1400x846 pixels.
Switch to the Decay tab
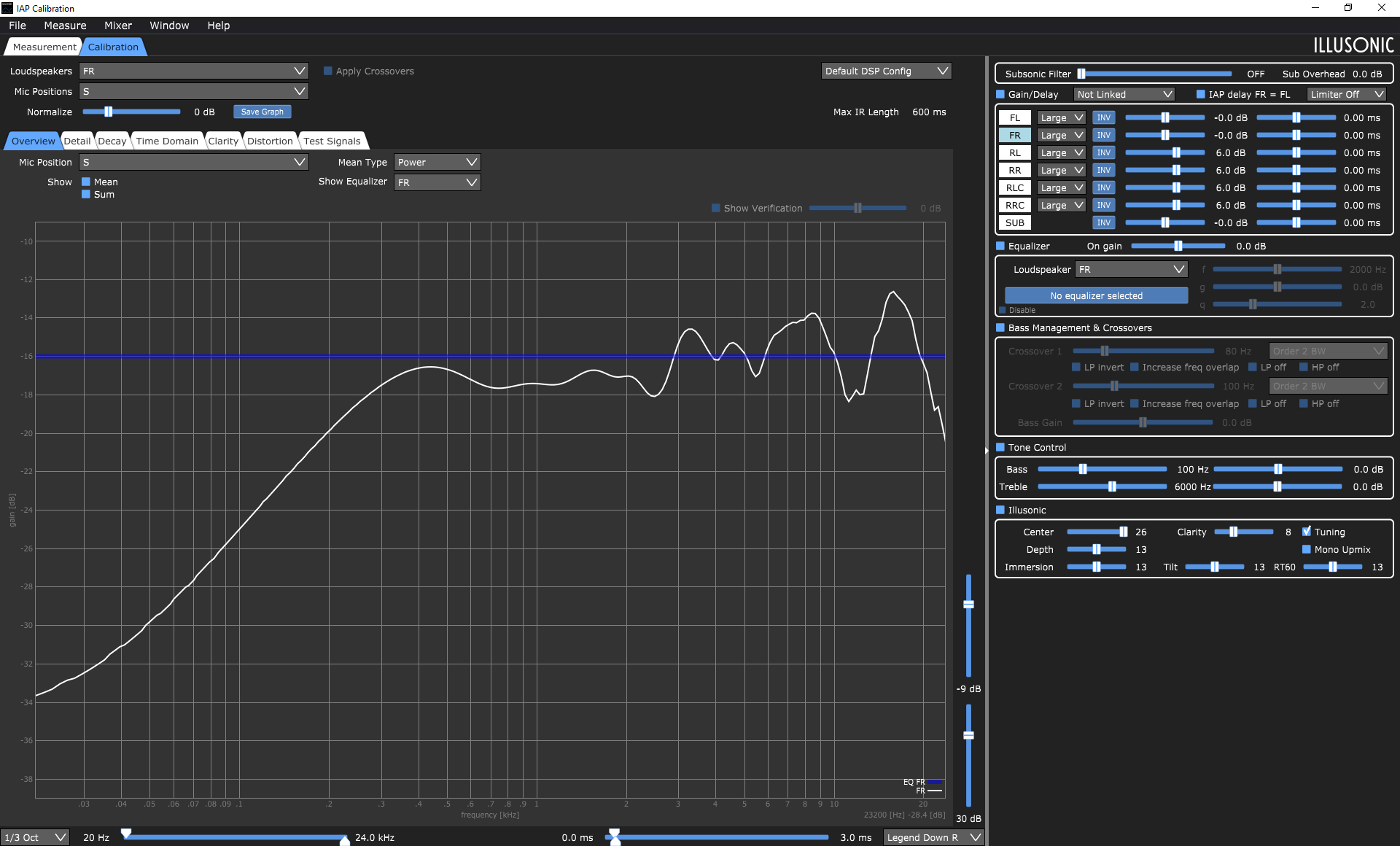(x=112, y=141)
